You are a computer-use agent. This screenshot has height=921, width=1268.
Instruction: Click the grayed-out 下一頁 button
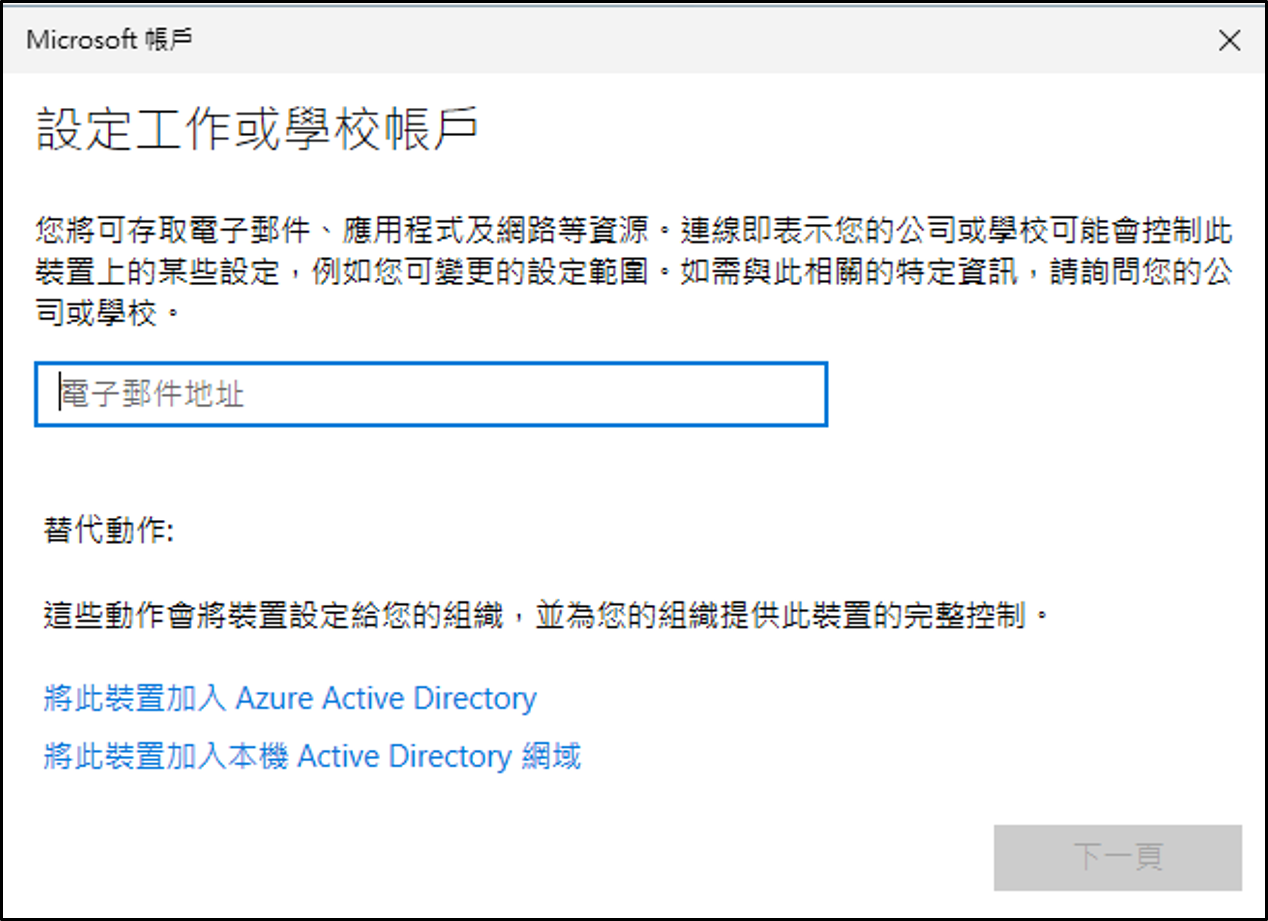[x=1117, y=857]
